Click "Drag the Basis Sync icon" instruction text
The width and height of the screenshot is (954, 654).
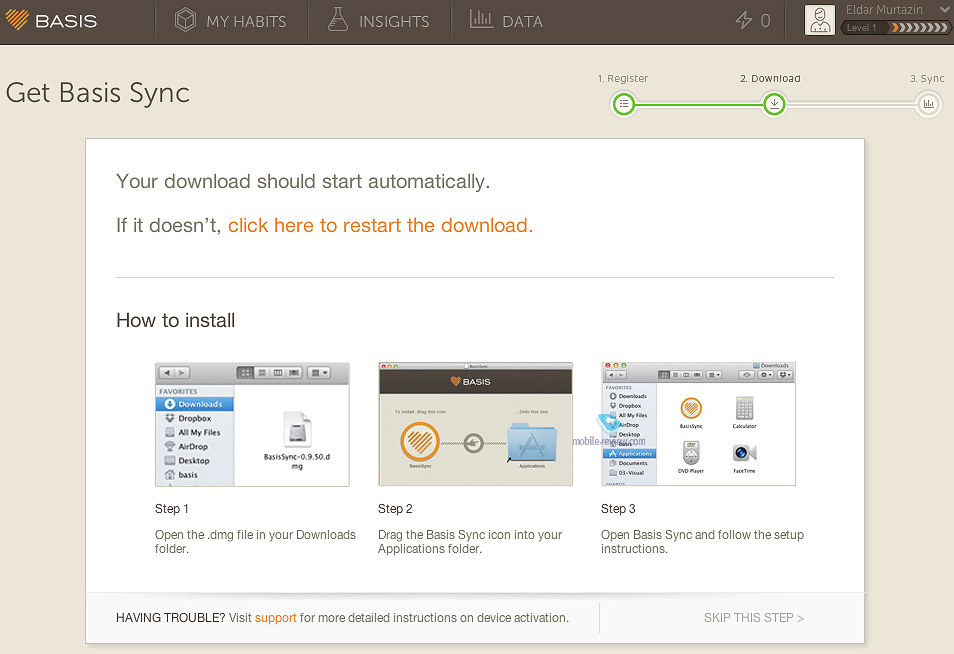click(x=470, y=541)
